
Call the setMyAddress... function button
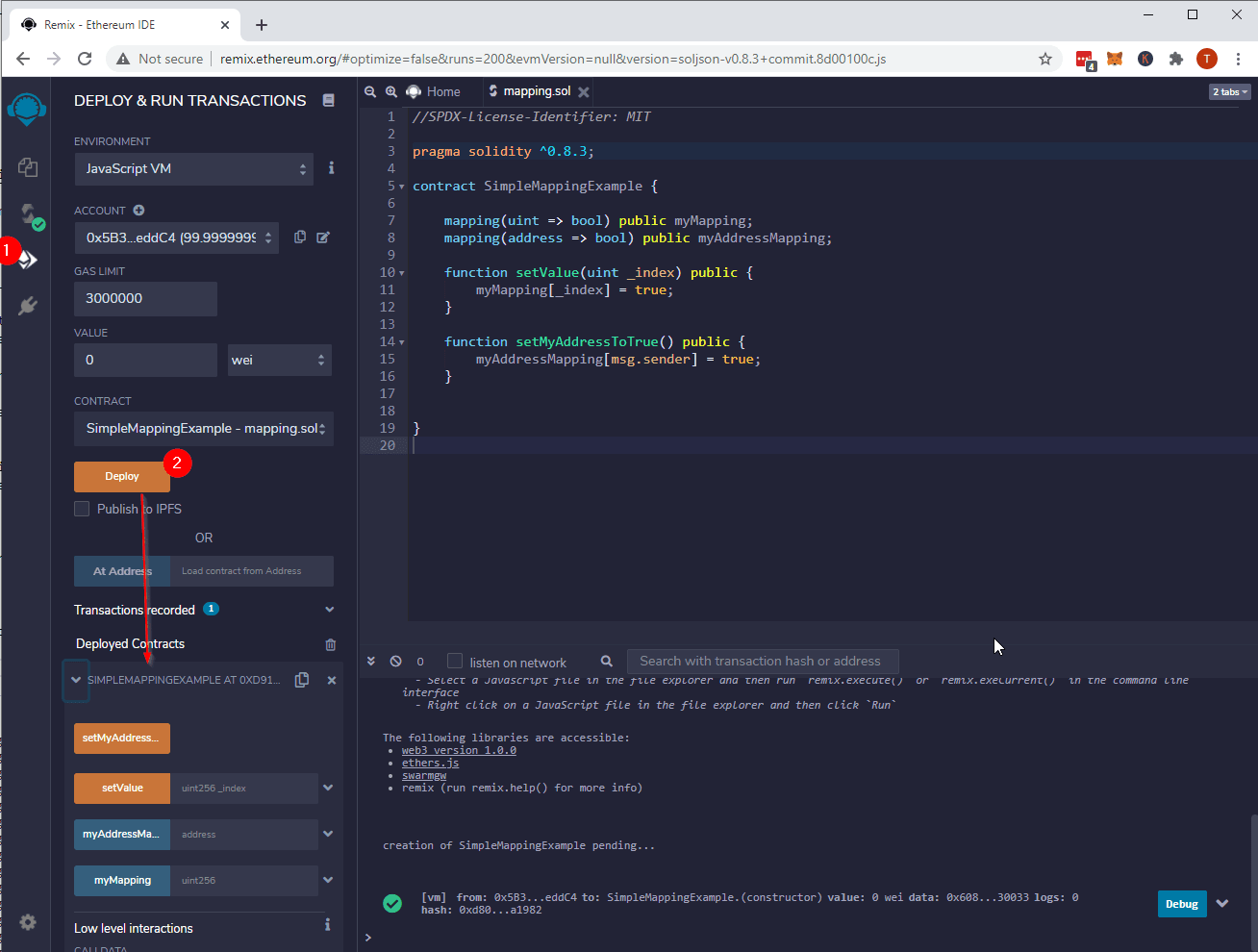[x=122, y=739]
